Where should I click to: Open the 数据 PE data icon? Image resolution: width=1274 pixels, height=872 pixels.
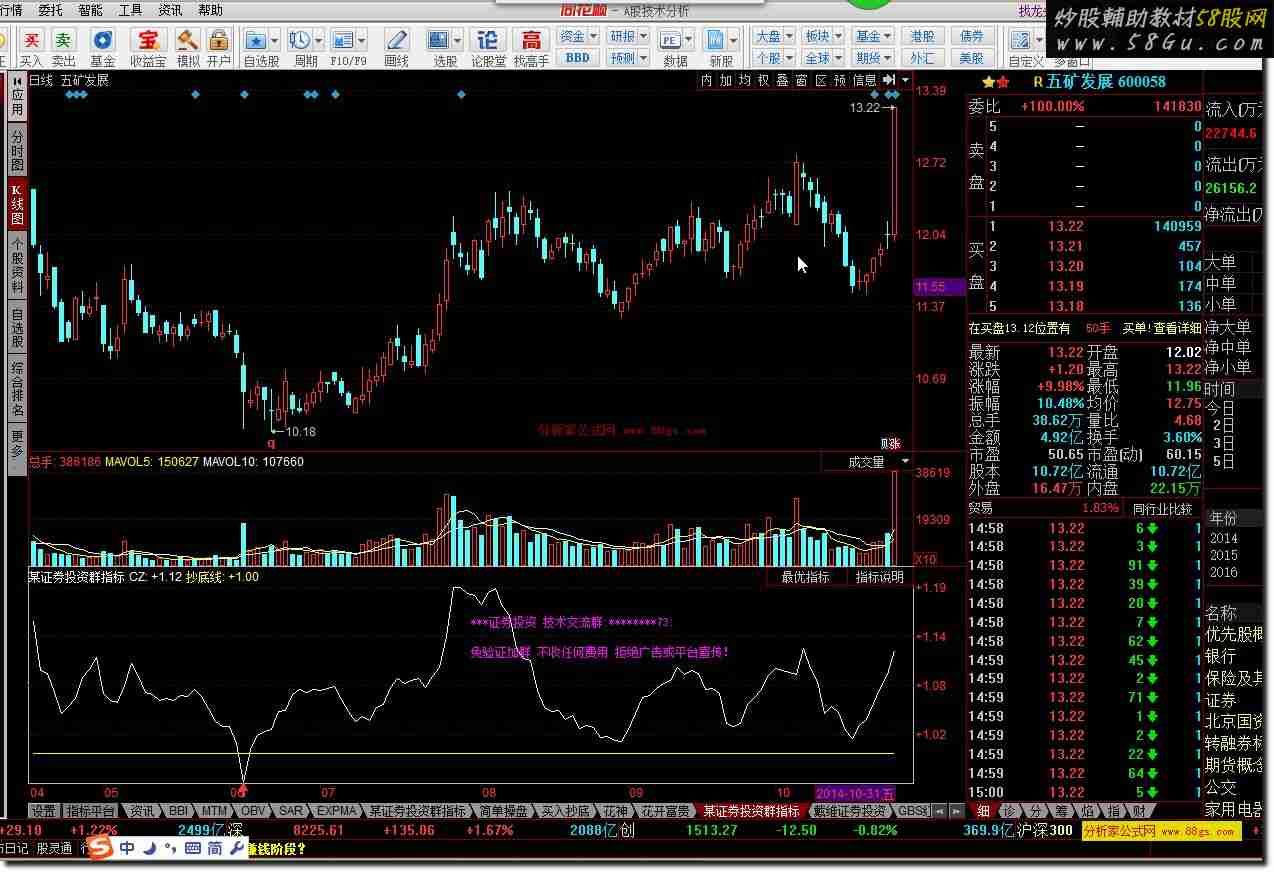pos(670,40)
